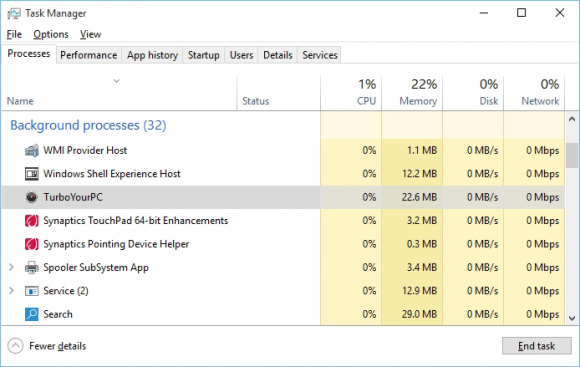The width and height of the screenshot is (580, 367).
Task: Select the Spooler SubSystem App name
Action: pos(96,267)
